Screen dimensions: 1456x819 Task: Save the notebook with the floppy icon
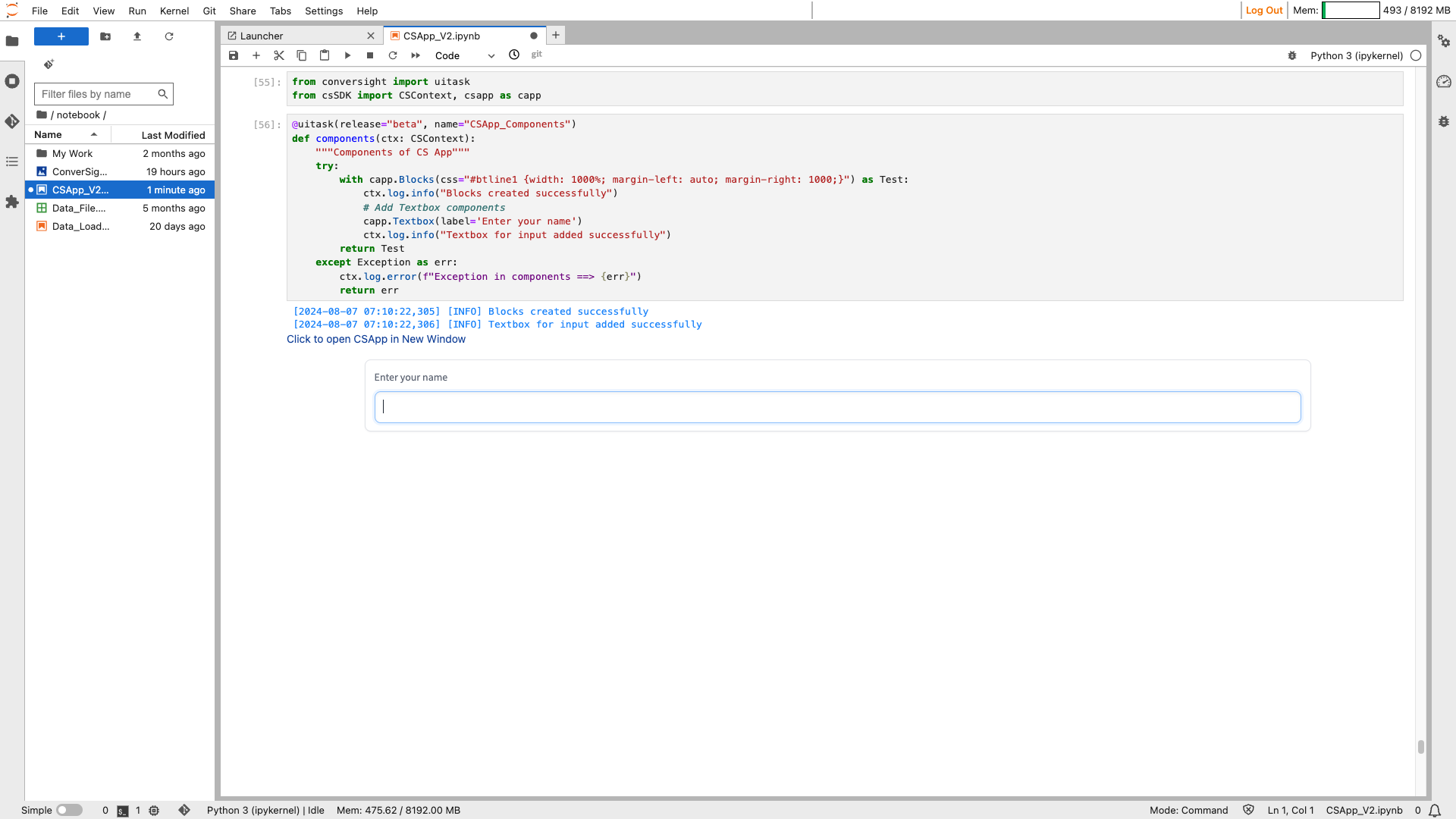pos(234,55)
